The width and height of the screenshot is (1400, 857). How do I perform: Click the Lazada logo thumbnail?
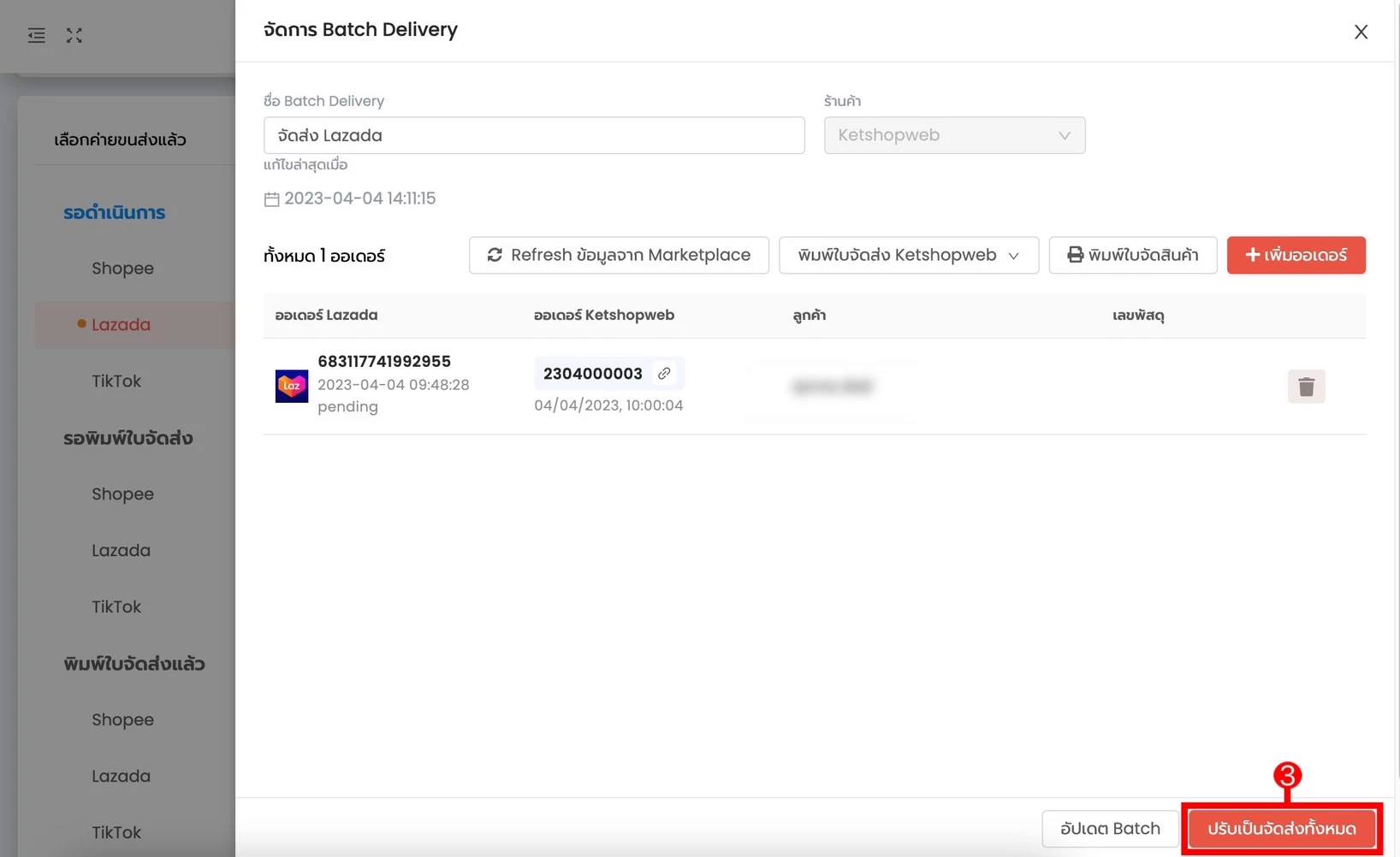(291, 386)
